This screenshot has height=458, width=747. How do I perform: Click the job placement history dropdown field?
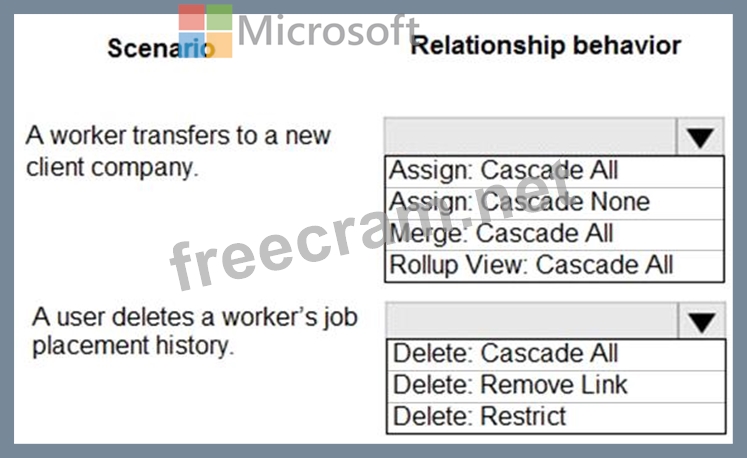pos(531,321)
